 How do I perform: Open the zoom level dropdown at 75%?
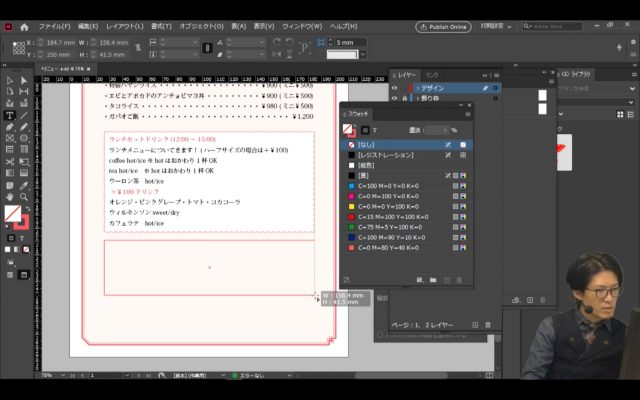click(x=62, y=375)
